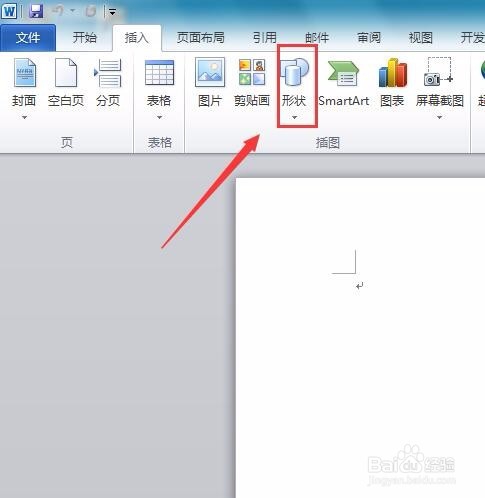The width and height of the screenshot is (485, 498).
Task: Save the document with the floppy disk icon
Action: pos(36,12)
